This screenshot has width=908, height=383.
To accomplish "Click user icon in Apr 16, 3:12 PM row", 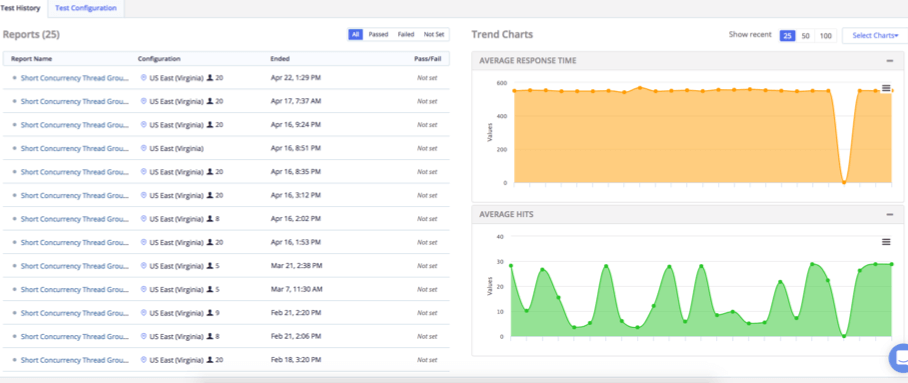I will click(210, 195).
